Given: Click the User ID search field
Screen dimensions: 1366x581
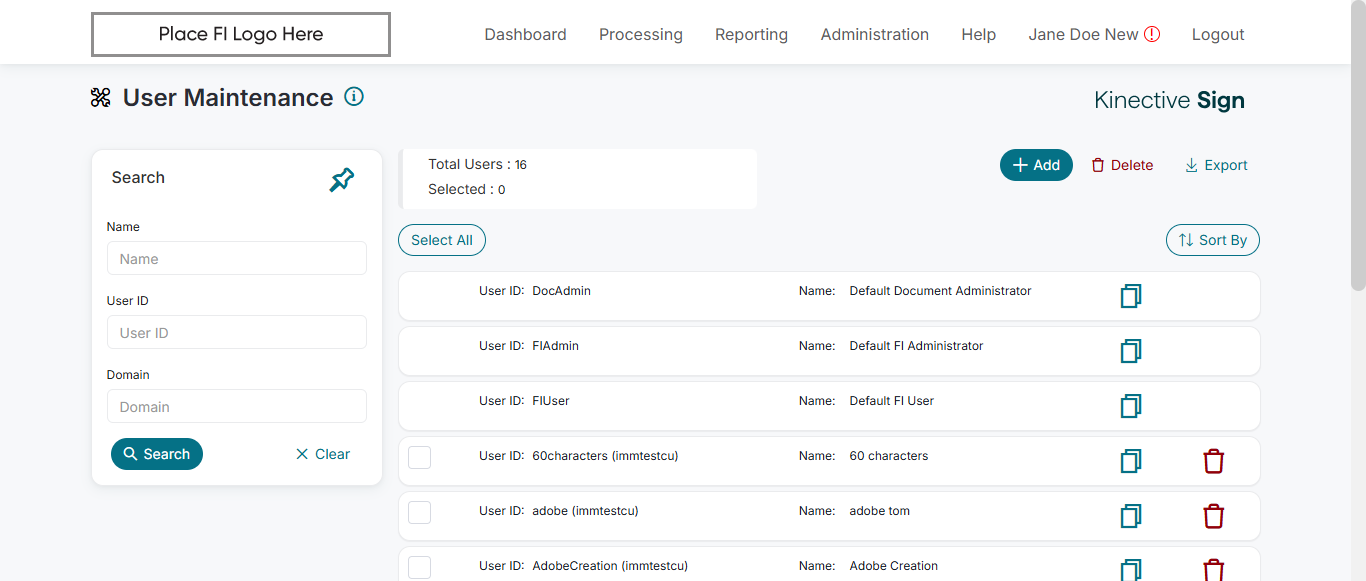Looking at the screenshot, I should (237, 333).
